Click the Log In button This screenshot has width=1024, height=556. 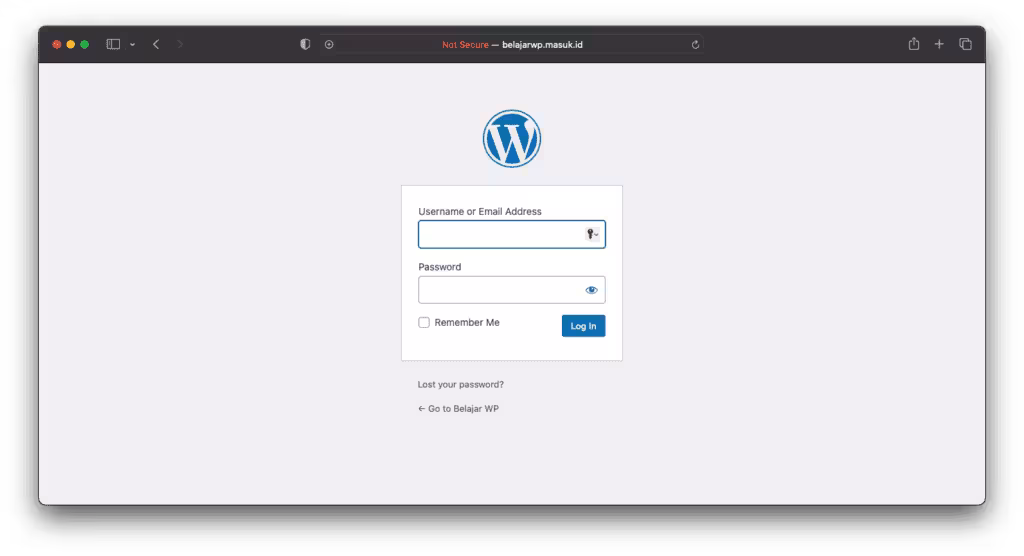coord(583,326)
